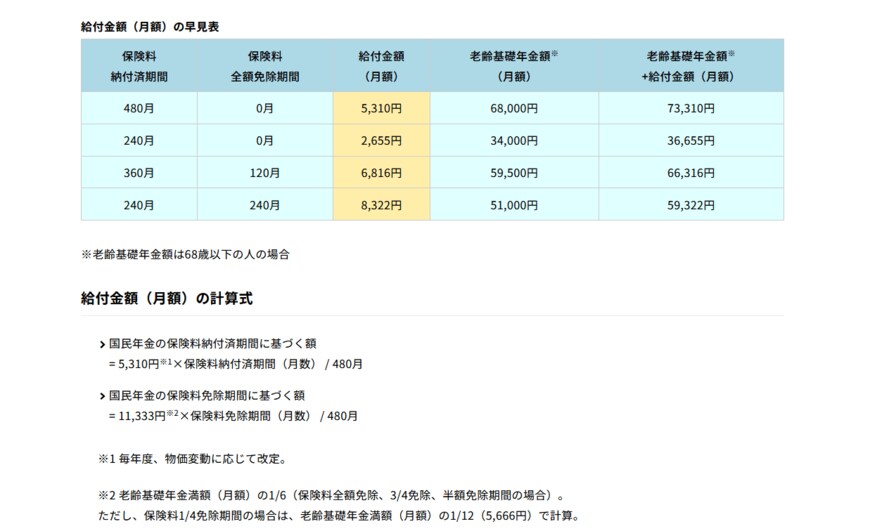Click the 360月 cell

(139, 173)
